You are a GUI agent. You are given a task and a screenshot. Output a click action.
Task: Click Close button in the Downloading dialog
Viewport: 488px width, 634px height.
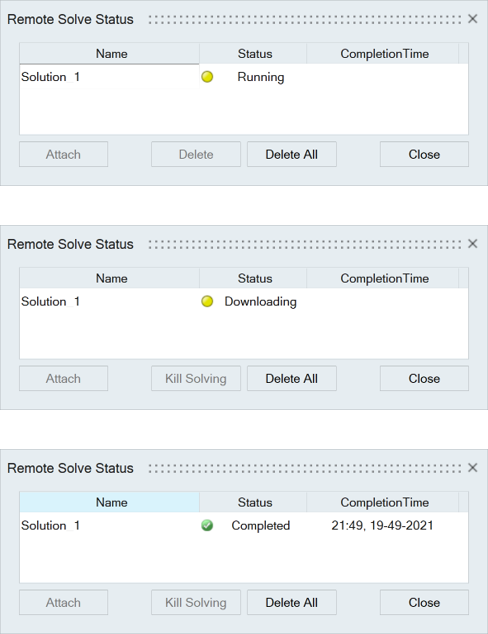click(x=424, y=378)
